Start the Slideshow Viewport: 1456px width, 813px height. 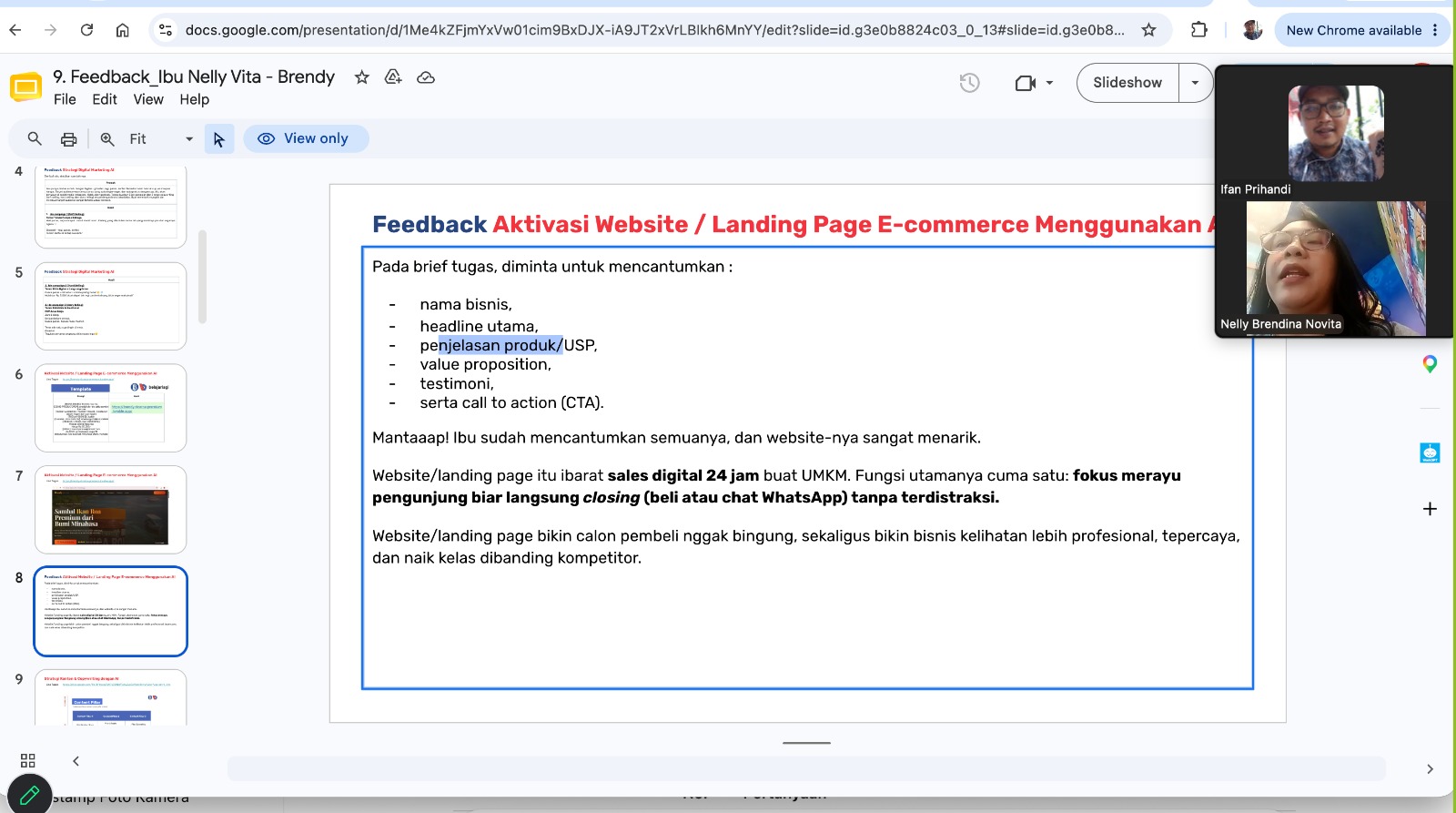point(1127,83)
